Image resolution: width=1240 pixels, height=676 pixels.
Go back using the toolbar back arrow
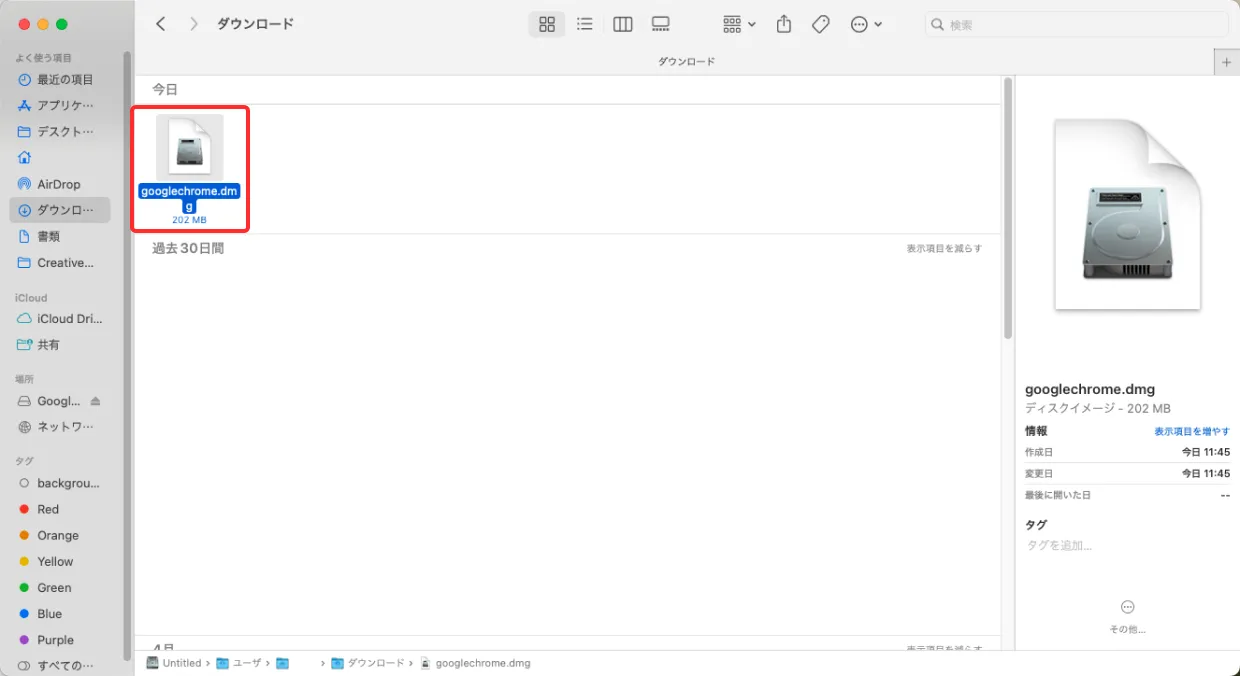[x=160, y=24]
